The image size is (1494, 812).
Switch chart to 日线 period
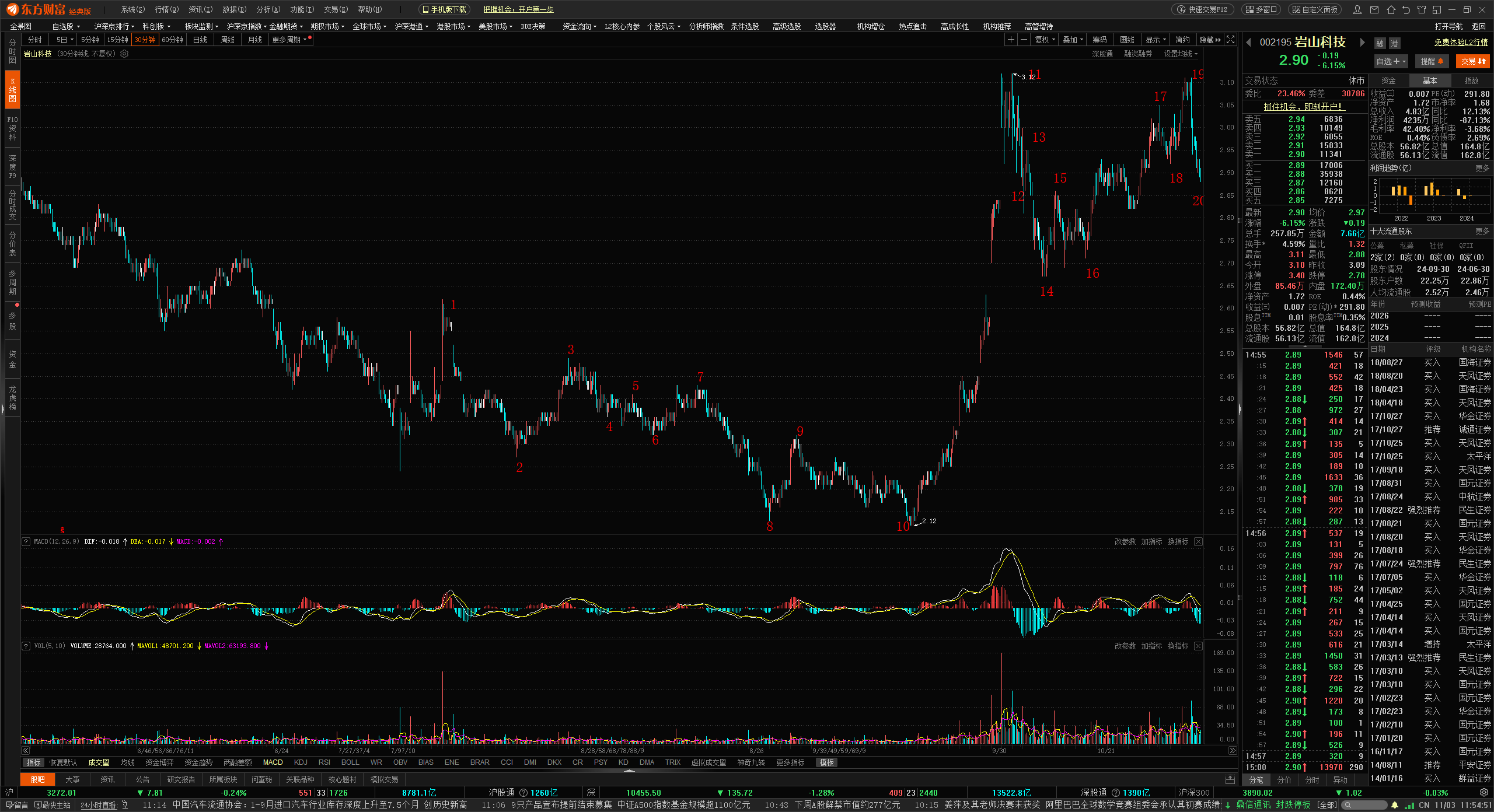[x=200, y=40]
